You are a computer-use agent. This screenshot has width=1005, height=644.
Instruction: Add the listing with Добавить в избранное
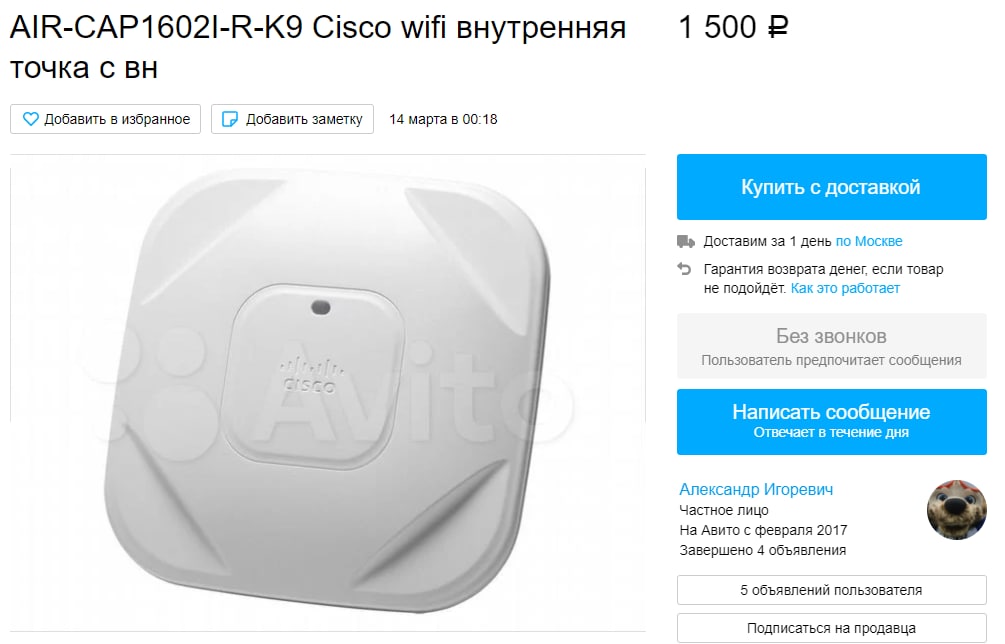106,119
